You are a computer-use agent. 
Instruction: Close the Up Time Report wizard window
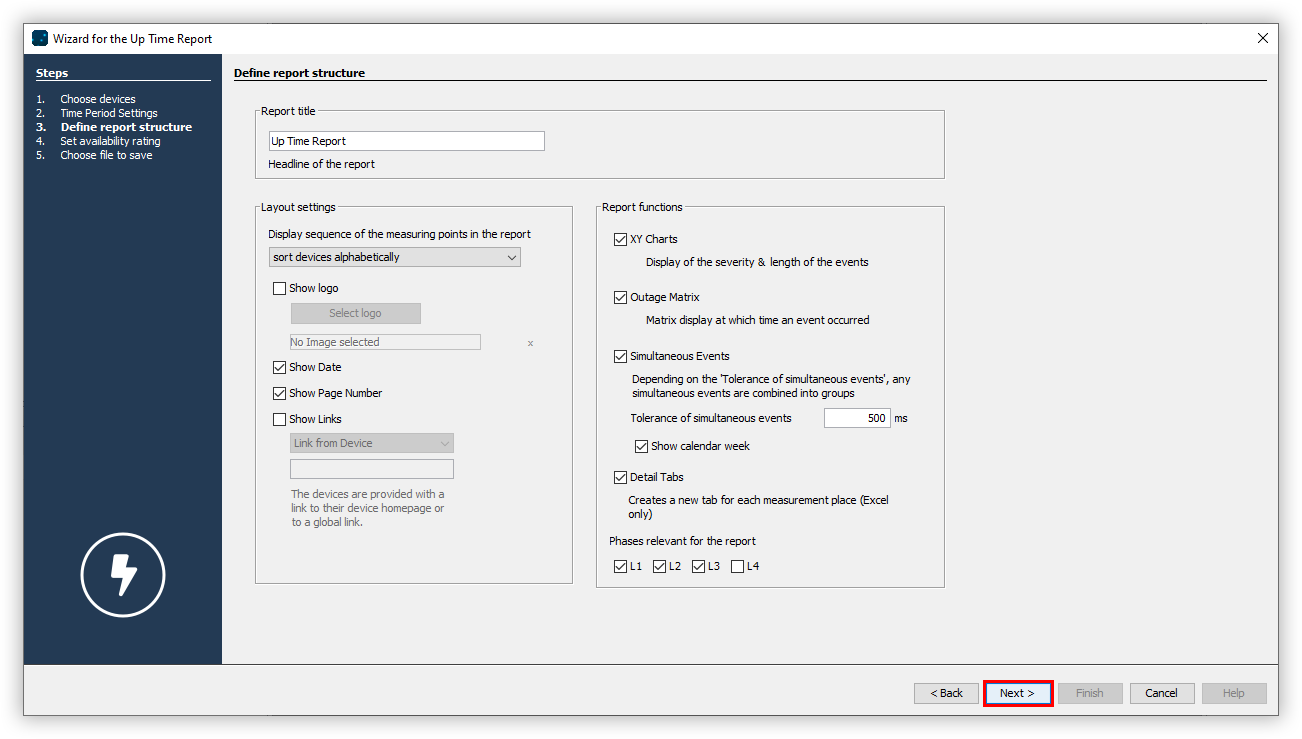(x=1262, y=39)
